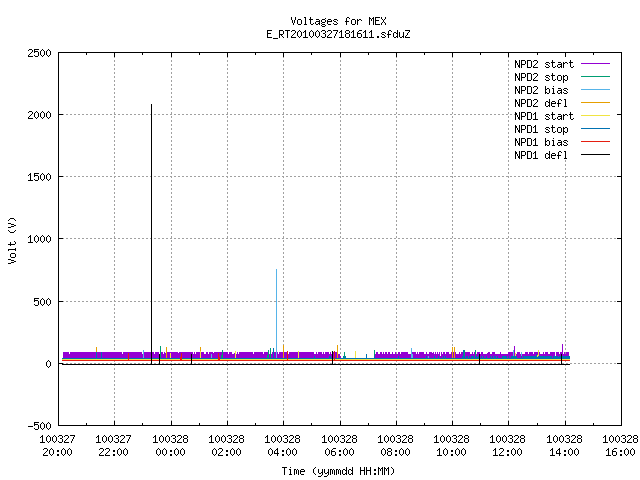Click the 'NPD2 defl' legend label
The image size is (640, 480).
pyautogui.click(x=541, y=103)
